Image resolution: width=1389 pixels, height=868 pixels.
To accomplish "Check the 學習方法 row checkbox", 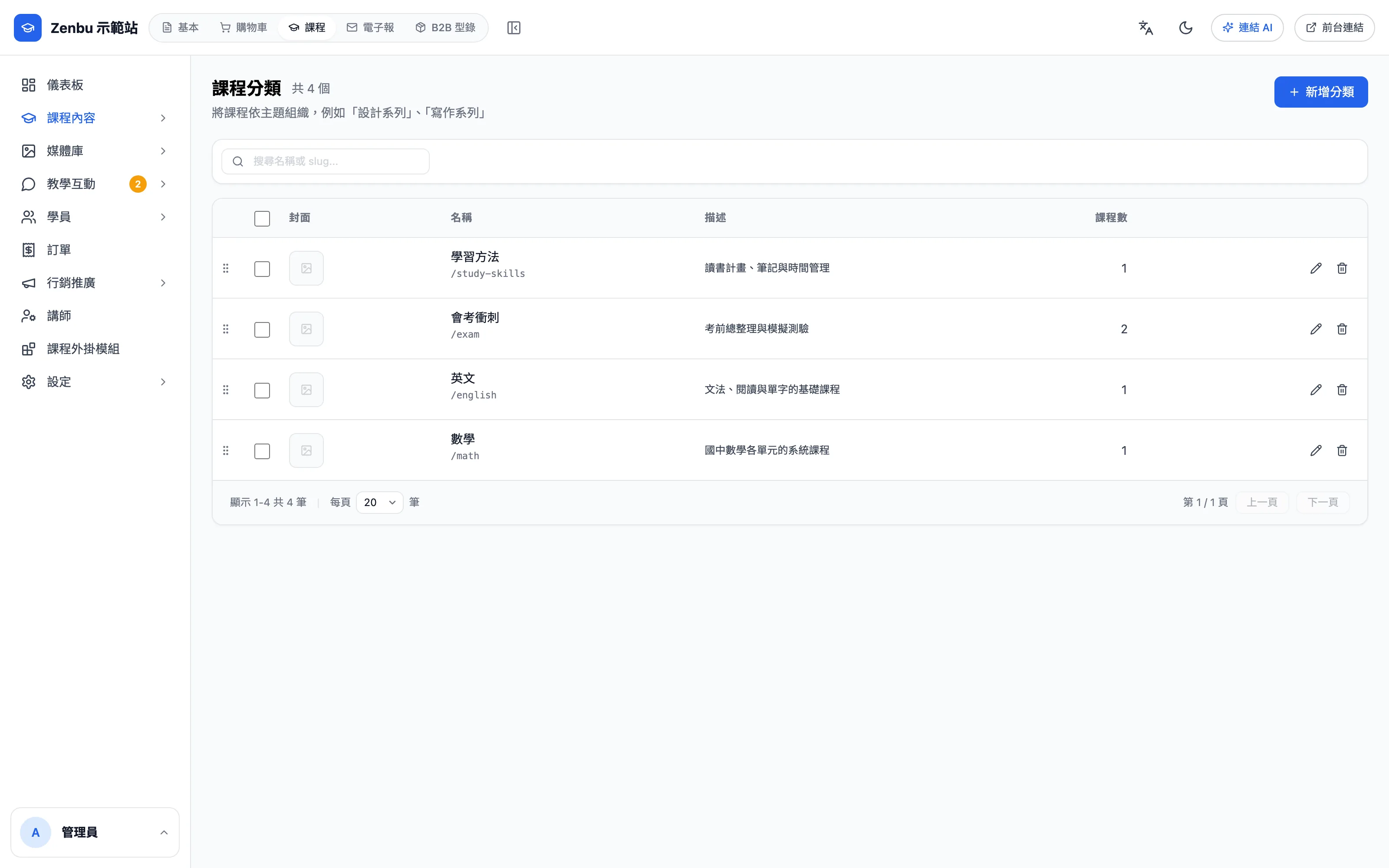I will pos(262,269).
